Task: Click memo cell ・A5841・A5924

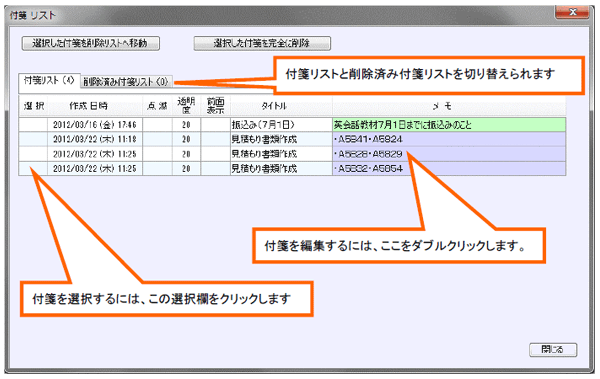Action: (449, 139)
